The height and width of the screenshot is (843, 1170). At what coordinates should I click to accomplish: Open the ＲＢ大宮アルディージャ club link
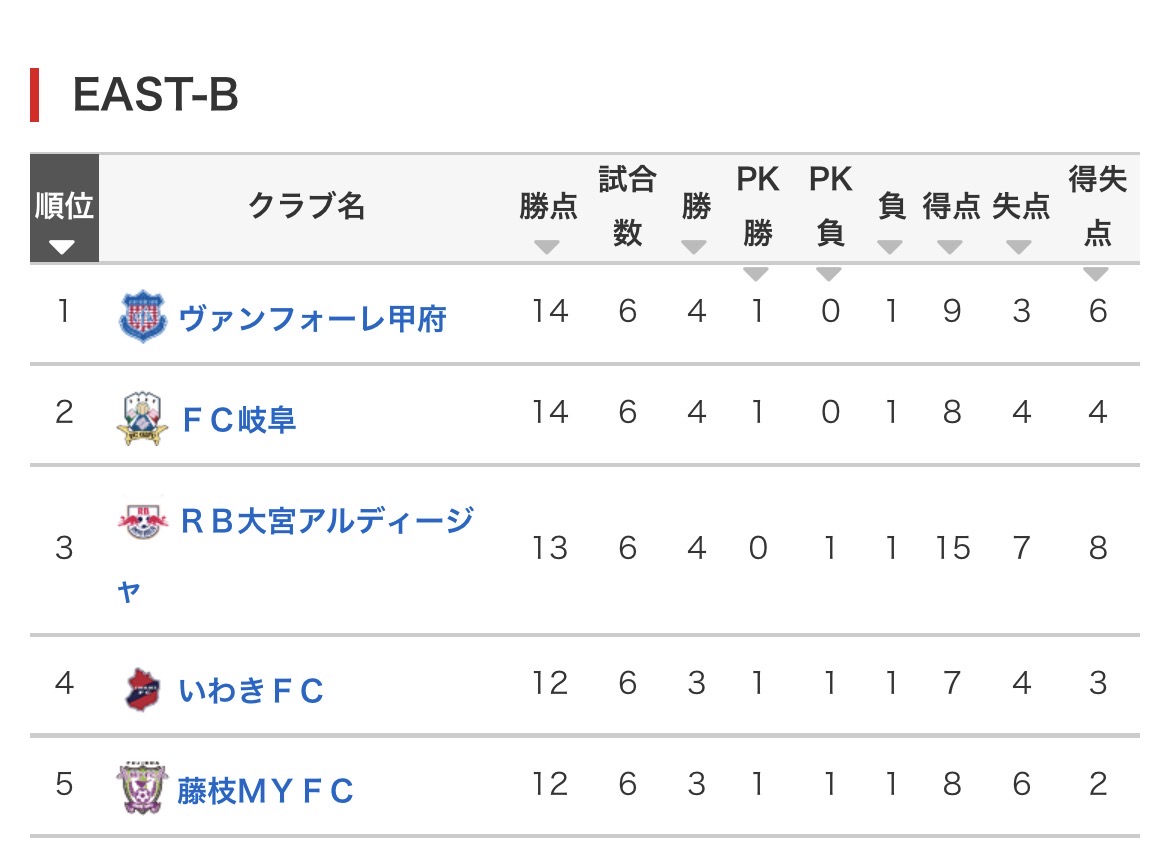[325, 522]
